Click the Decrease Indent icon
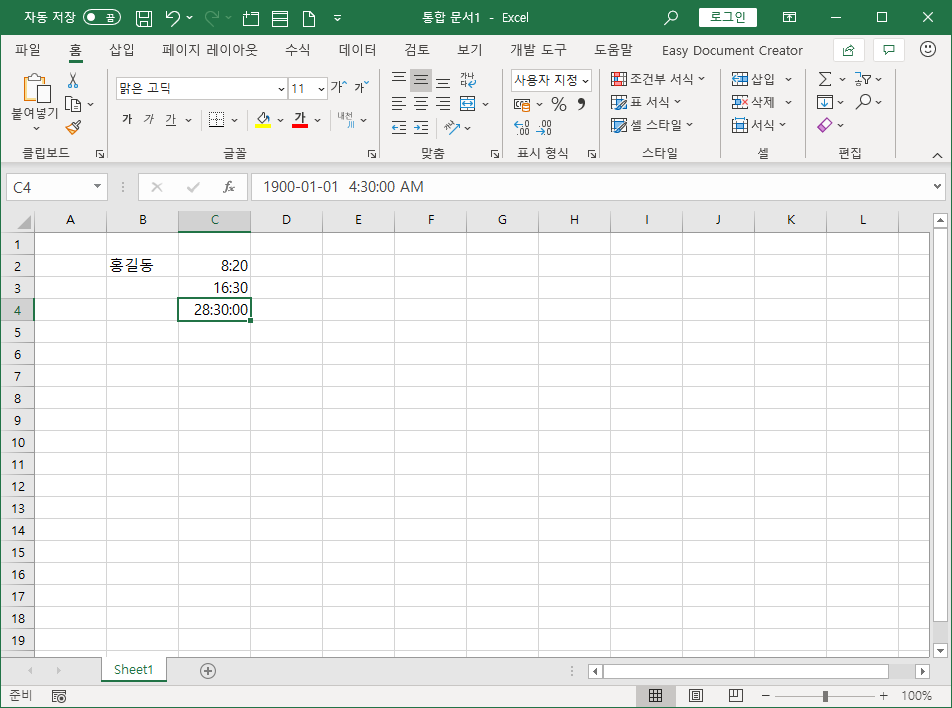Screen dimensions: 952x708 point(399,127)
